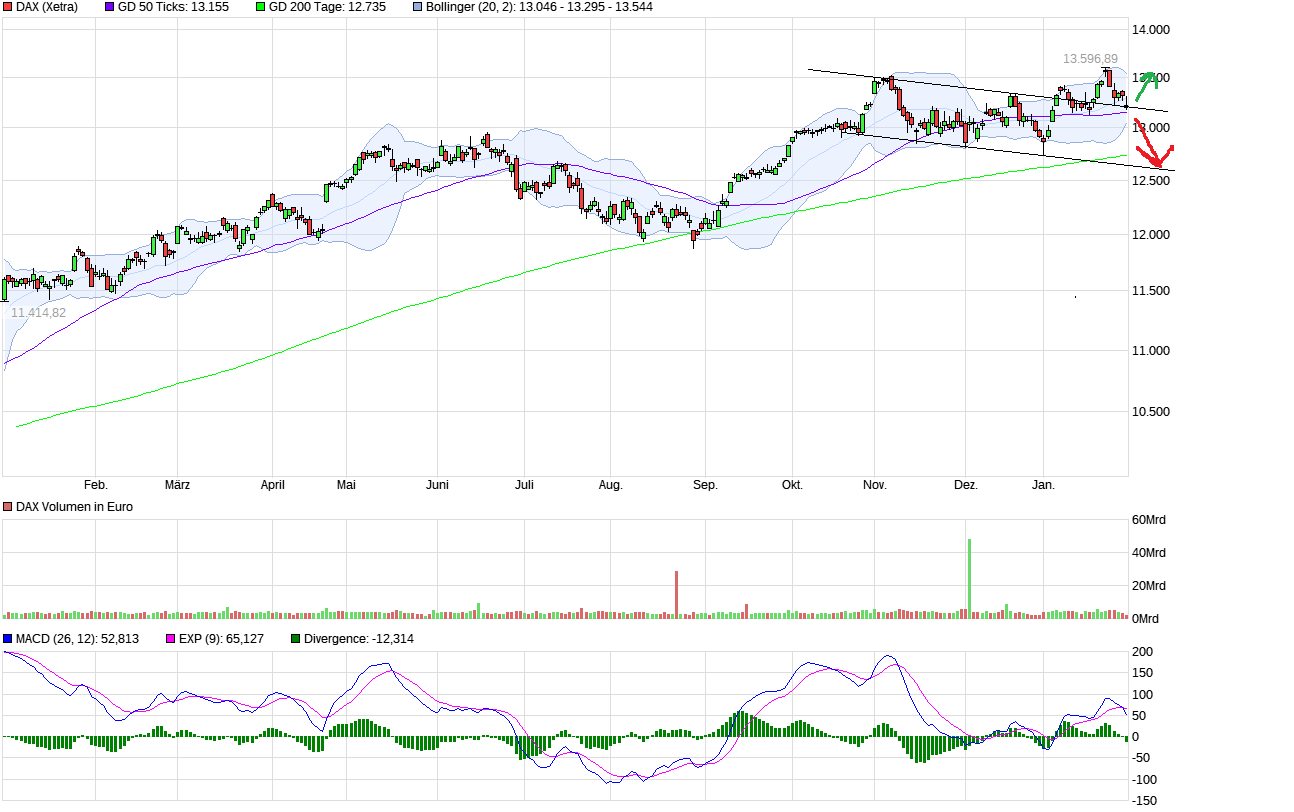1294x812 pixels.
Task: Click the 'April' month axis label
Action: pyautogui.click(x=272, y=485)
